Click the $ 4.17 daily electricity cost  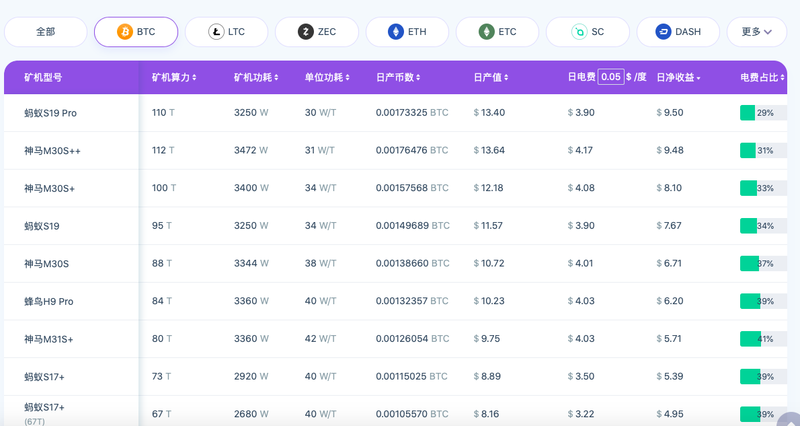580,151
